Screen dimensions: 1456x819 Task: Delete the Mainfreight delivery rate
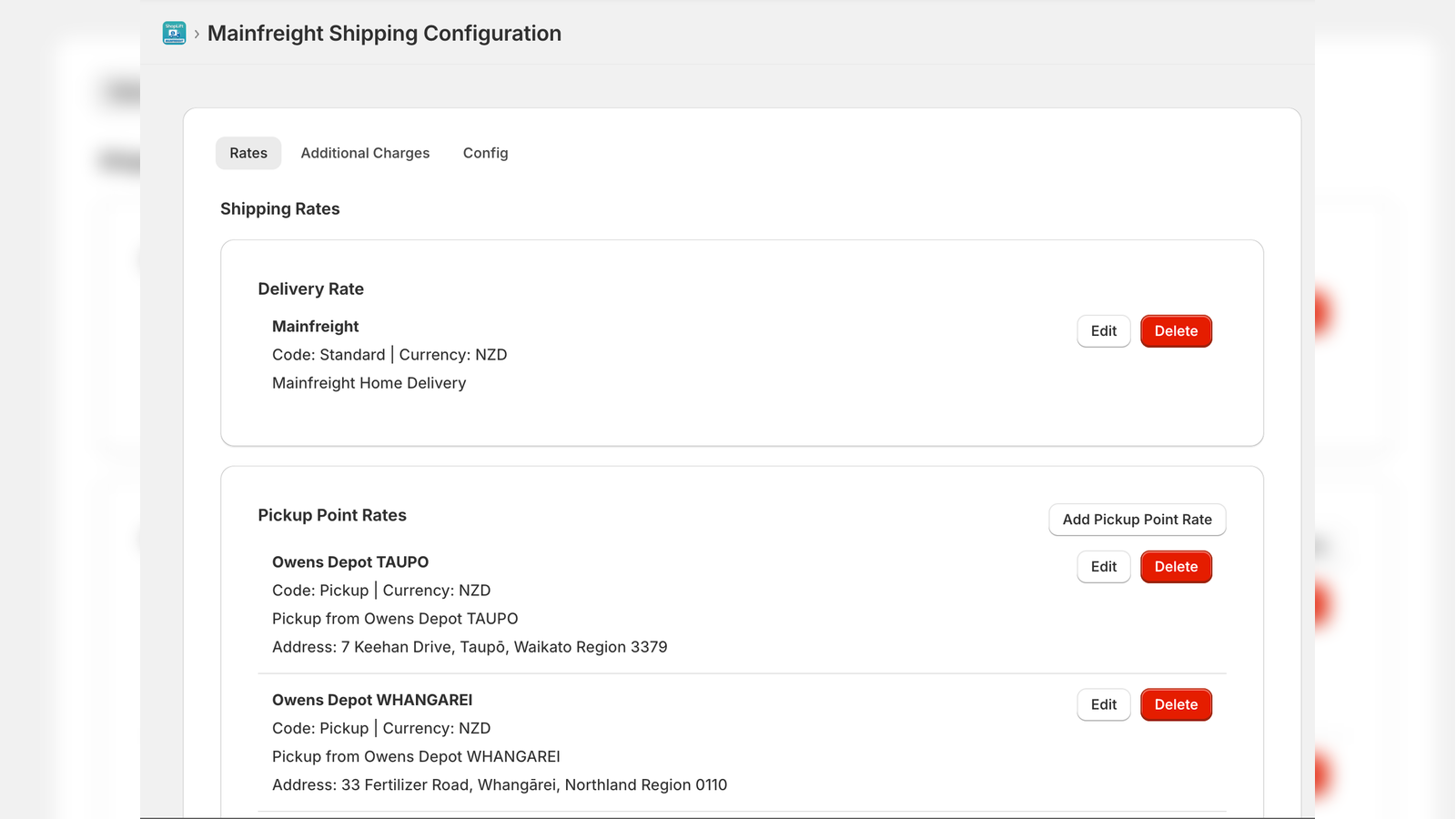click(1176, 330)
